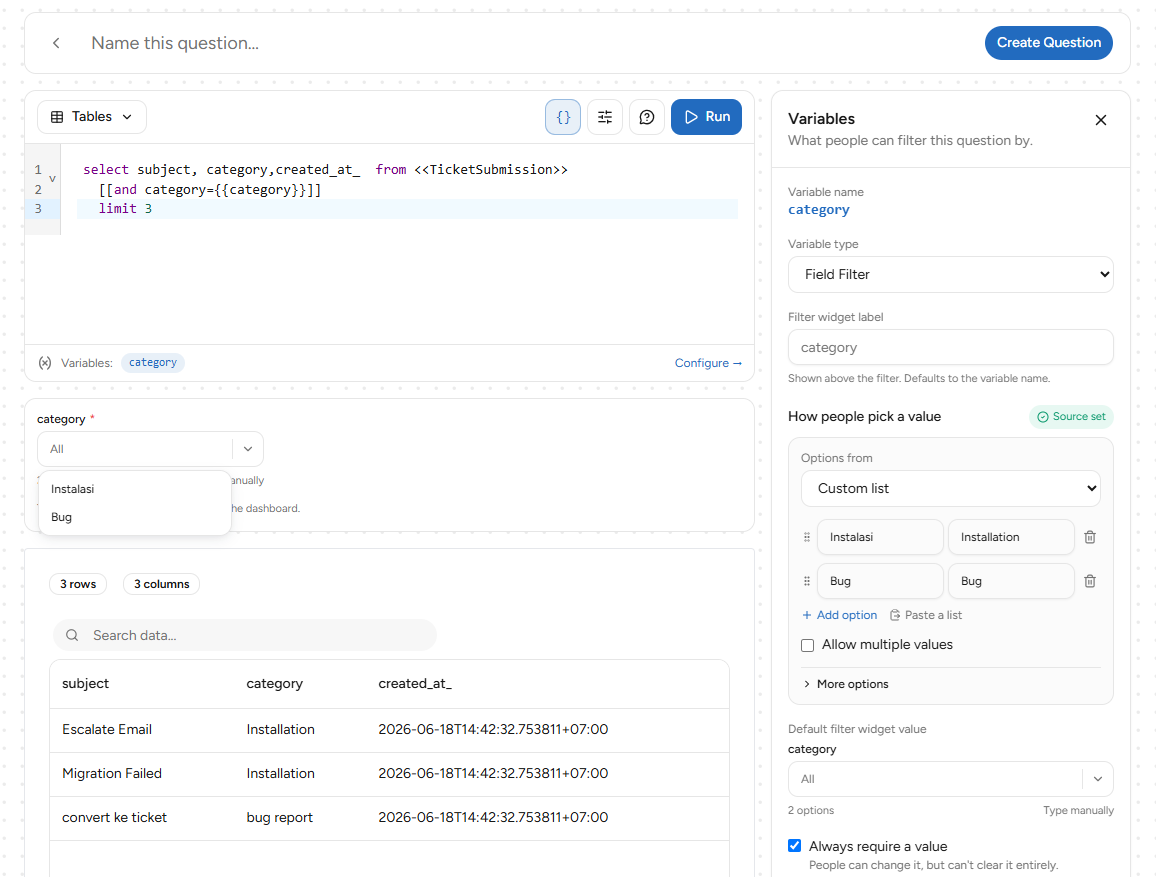Click the category variable name text
The width and height of the screenshot is (1156, 877).
pos(818,210)
